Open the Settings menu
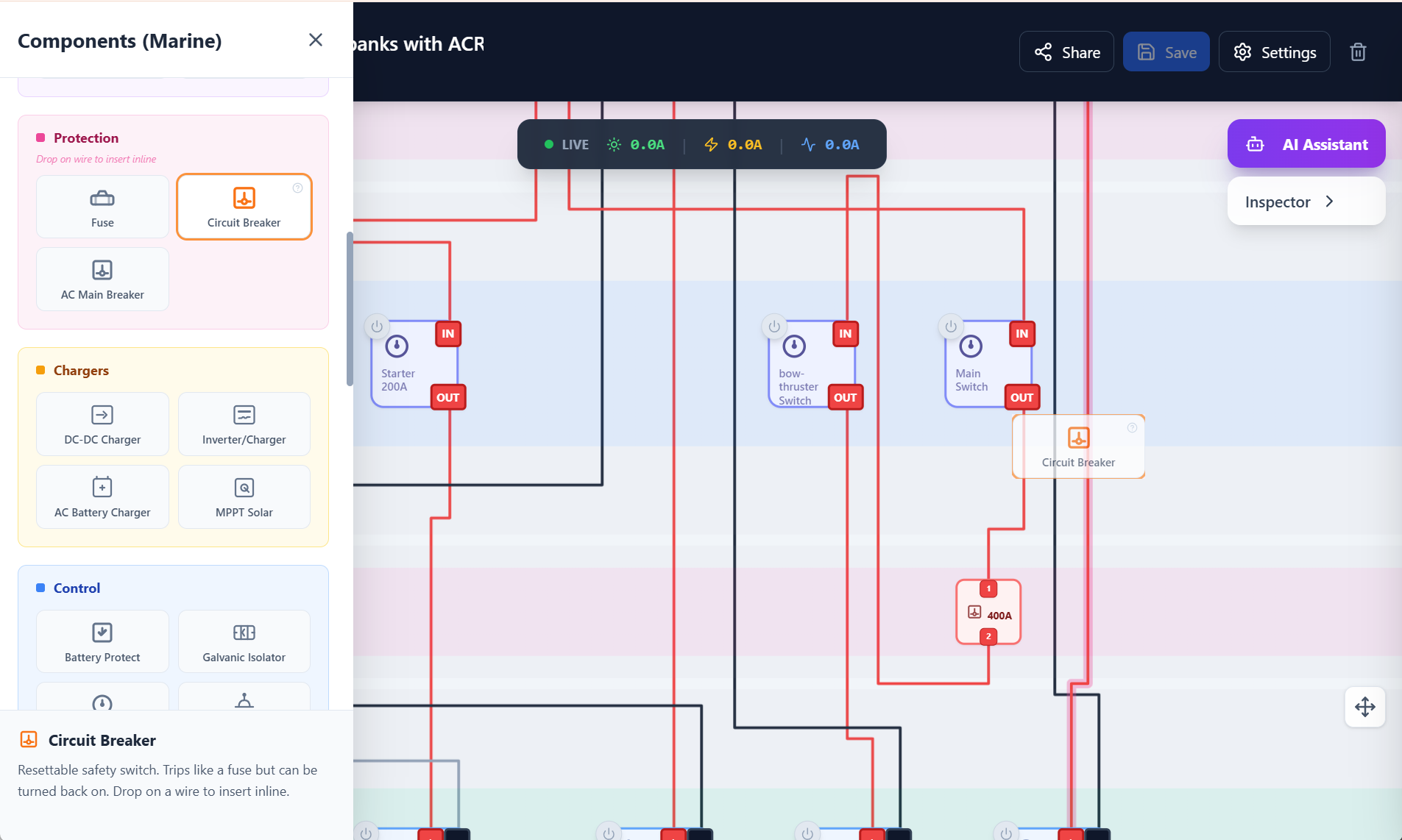 (1274, 51)
